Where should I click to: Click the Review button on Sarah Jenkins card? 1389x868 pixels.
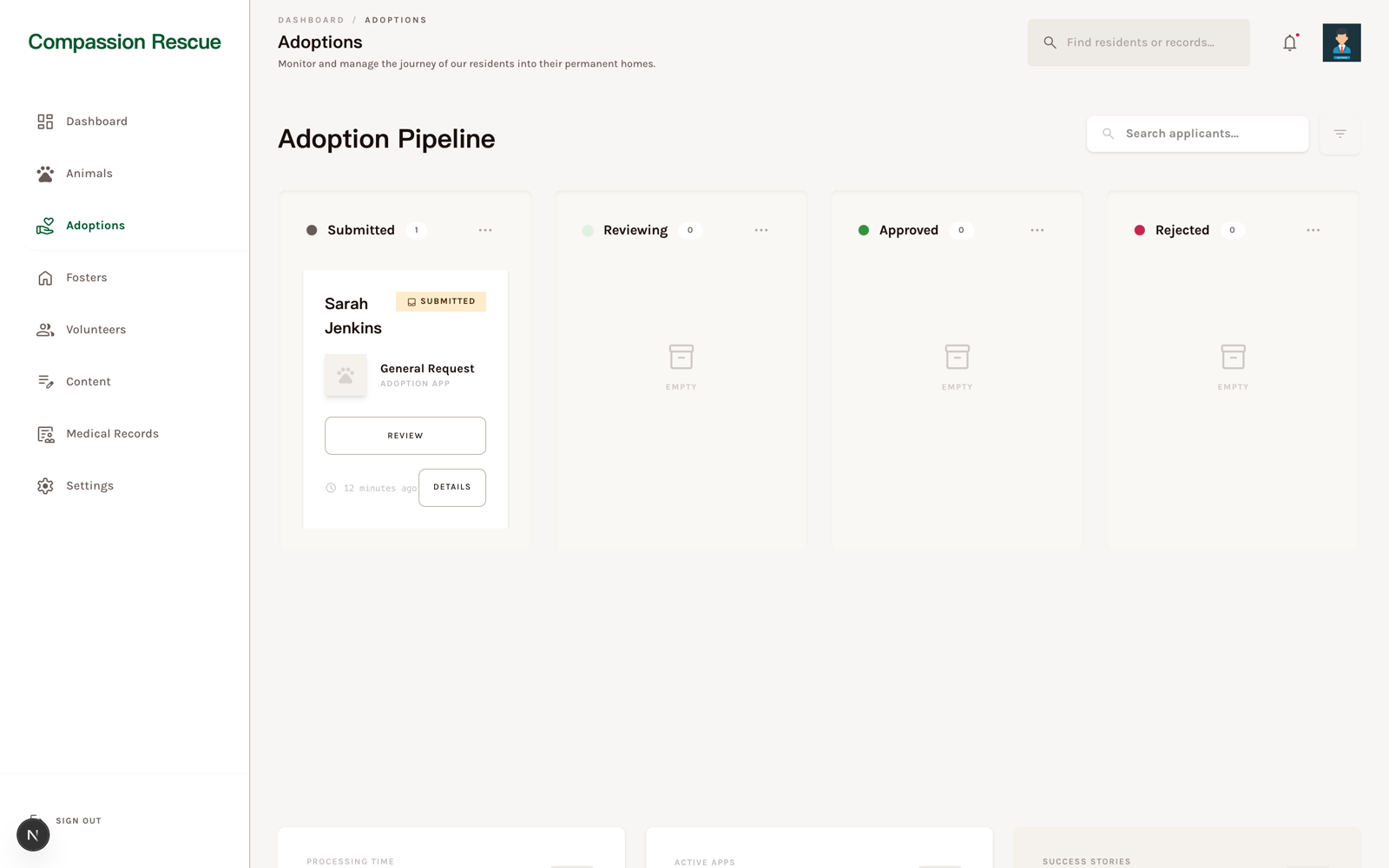405,436
